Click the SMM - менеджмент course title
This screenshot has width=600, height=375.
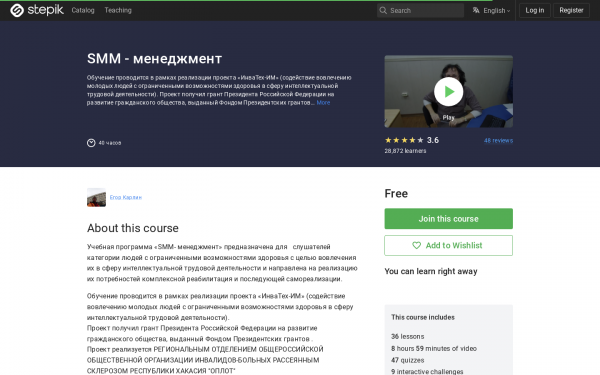[x=154, y=59]
